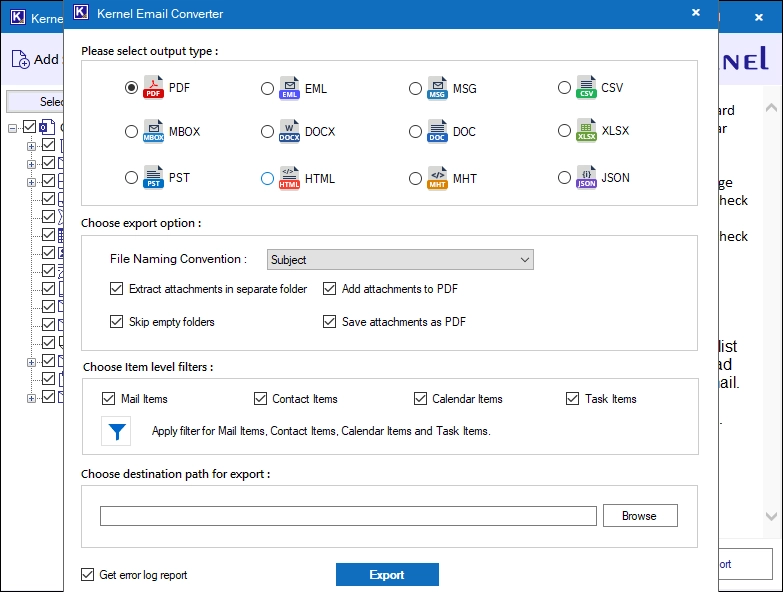Open the item filter funnel icon
This screenshot has height=592, width=783.
[x=116, y=431]
